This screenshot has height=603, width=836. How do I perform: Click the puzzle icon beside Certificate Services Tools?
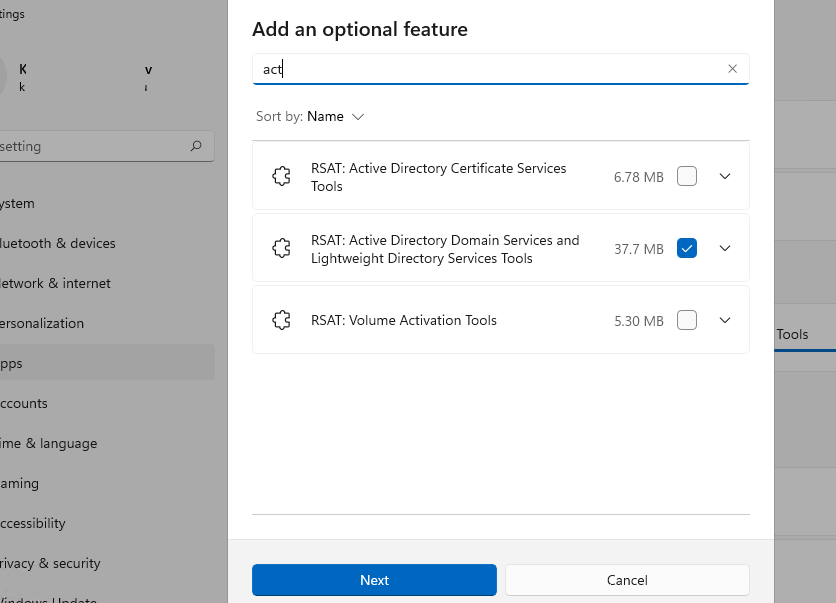pos(281,176)
